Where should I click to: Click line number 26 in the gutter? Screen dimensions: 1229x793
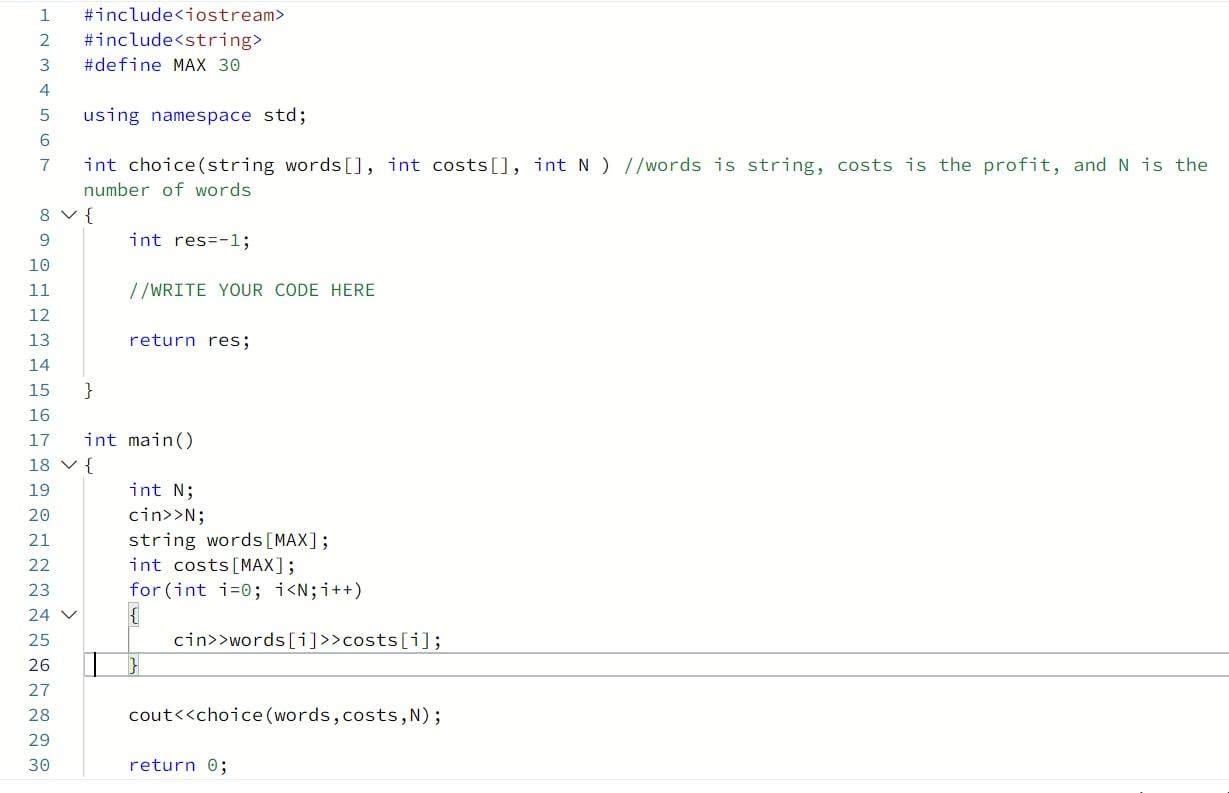point(39,665)
